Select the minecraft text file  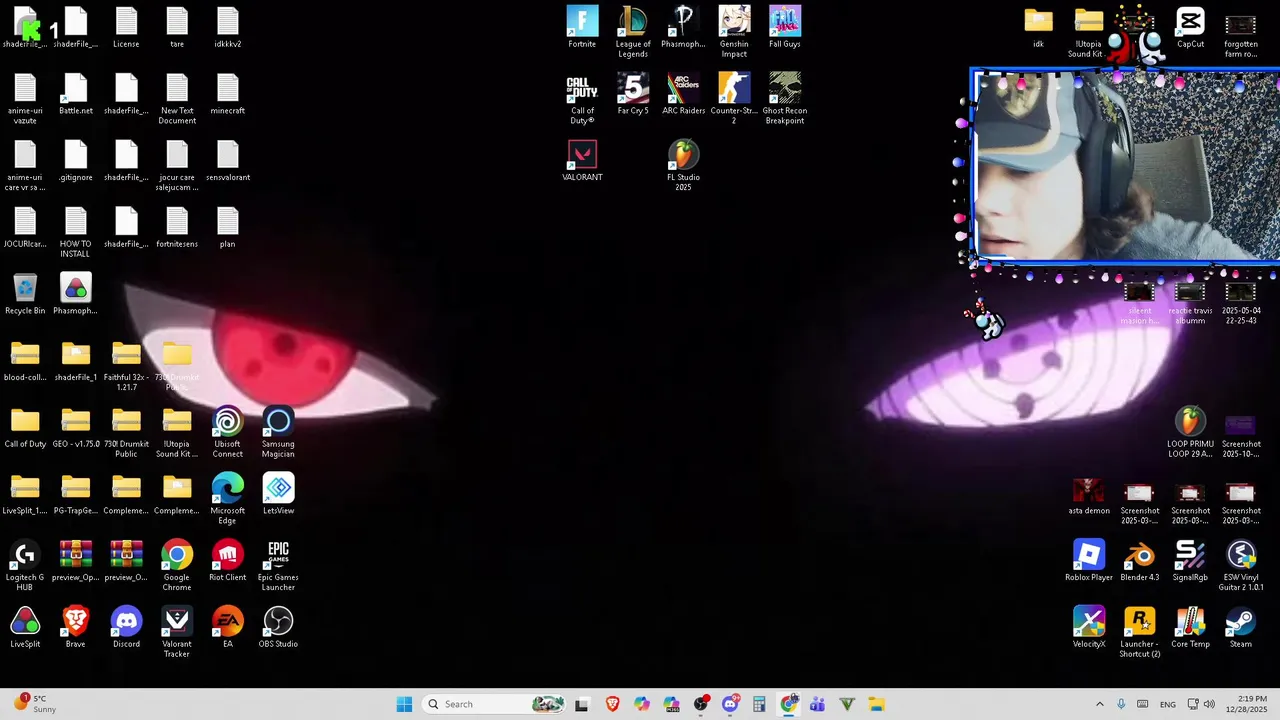[x=227, y=94]
